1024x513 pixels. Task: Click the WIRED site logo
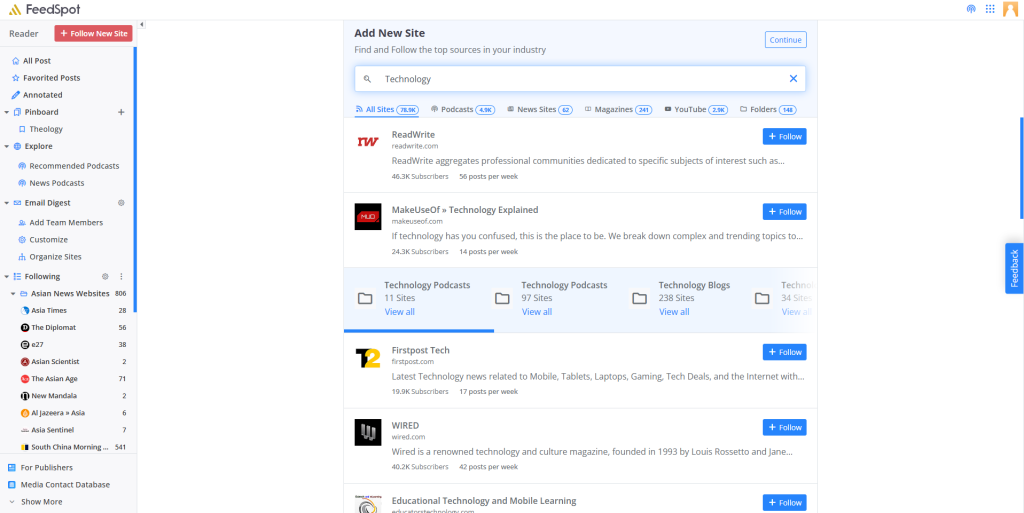(368, 432)
